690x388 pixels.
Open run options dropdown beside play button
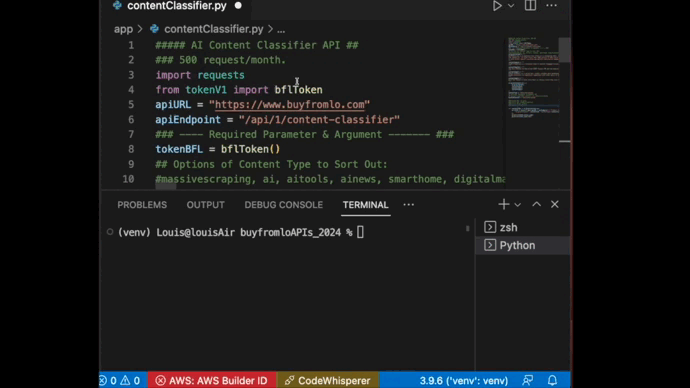tap(511, 6)
